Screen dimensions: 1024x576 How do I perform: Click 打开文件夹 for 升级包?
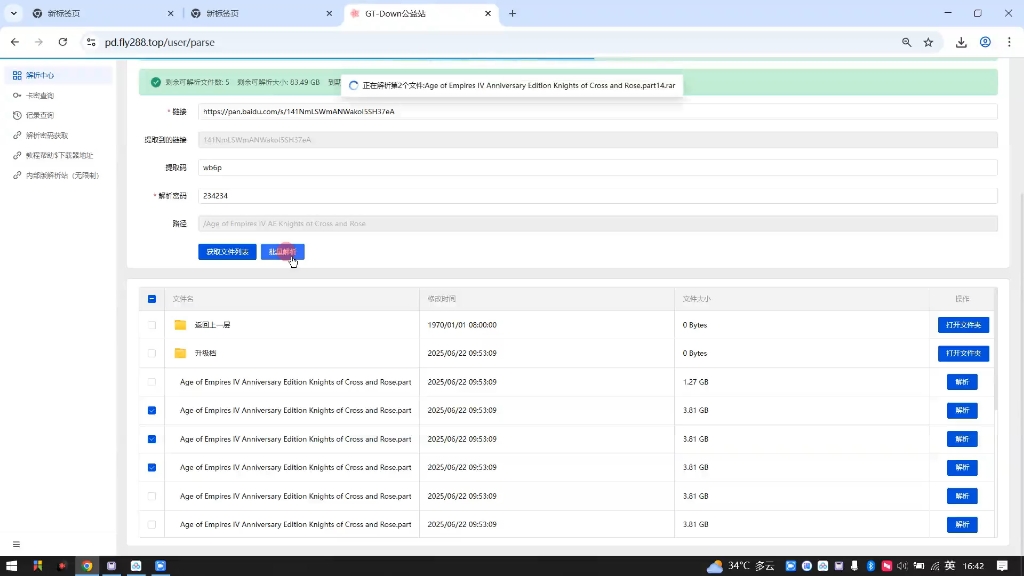pyautogui.click(x=963, y=353)
